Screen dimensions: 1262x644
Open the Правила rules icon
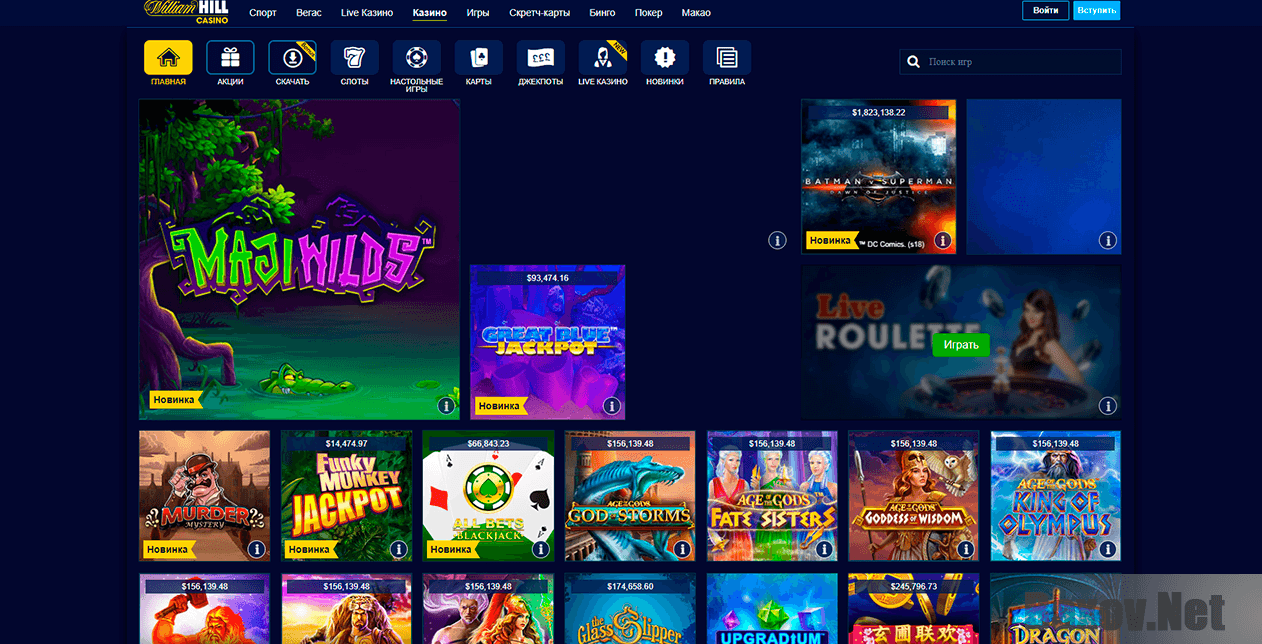726,57
